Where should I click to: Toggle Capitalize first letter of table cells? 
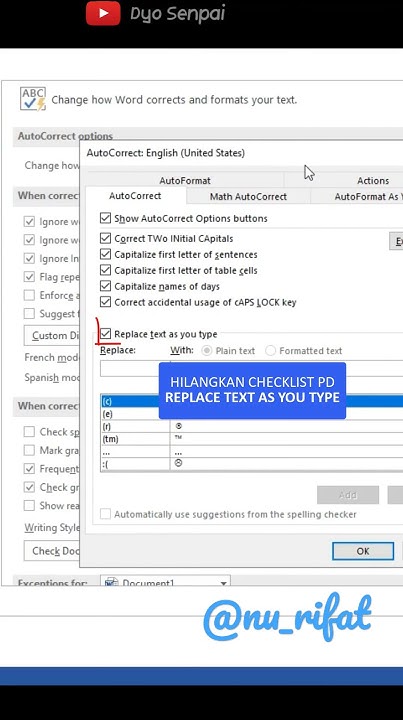pos(106,270)
